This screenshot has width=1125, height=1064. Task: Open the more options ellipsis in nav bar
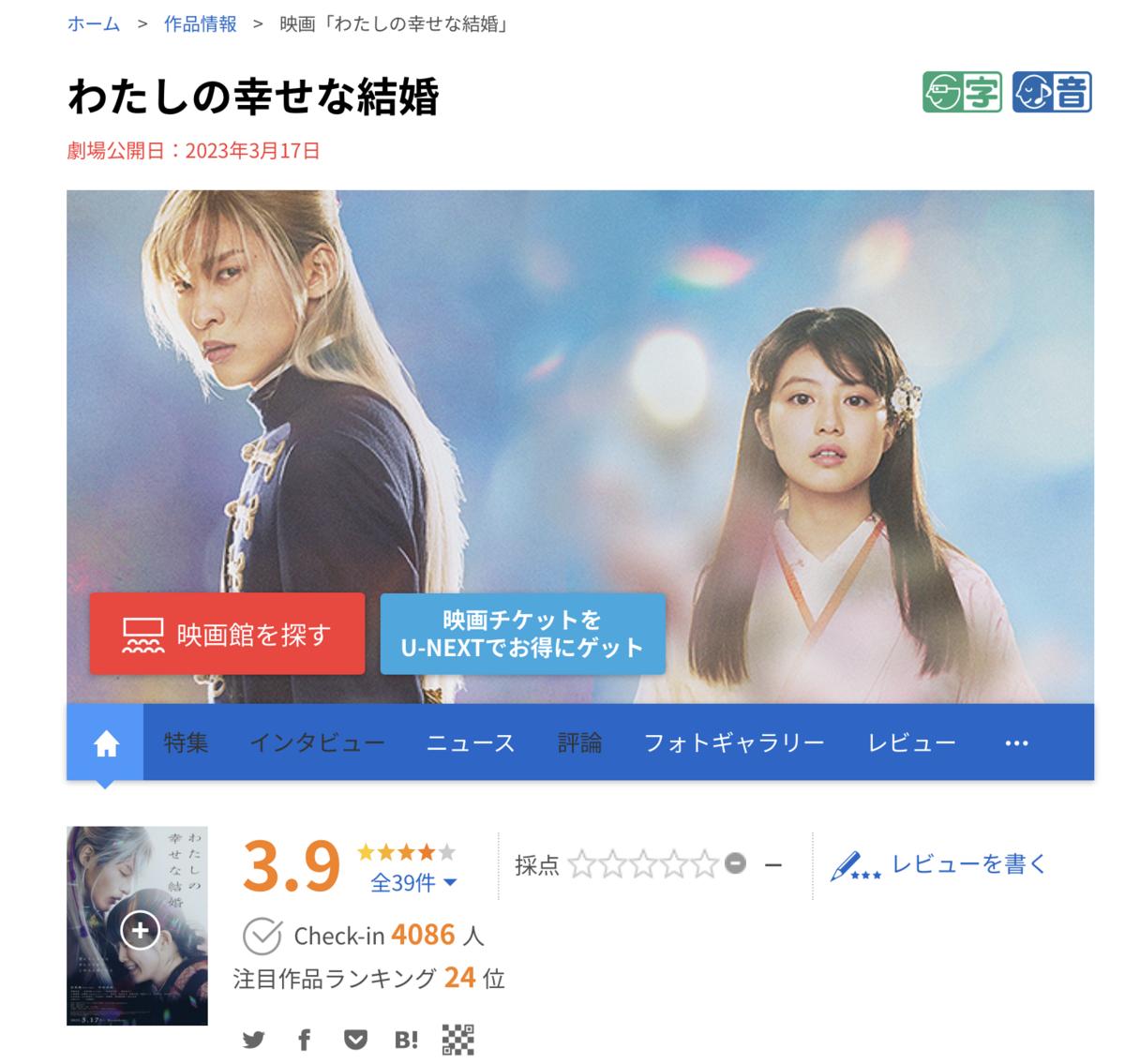1016,743
